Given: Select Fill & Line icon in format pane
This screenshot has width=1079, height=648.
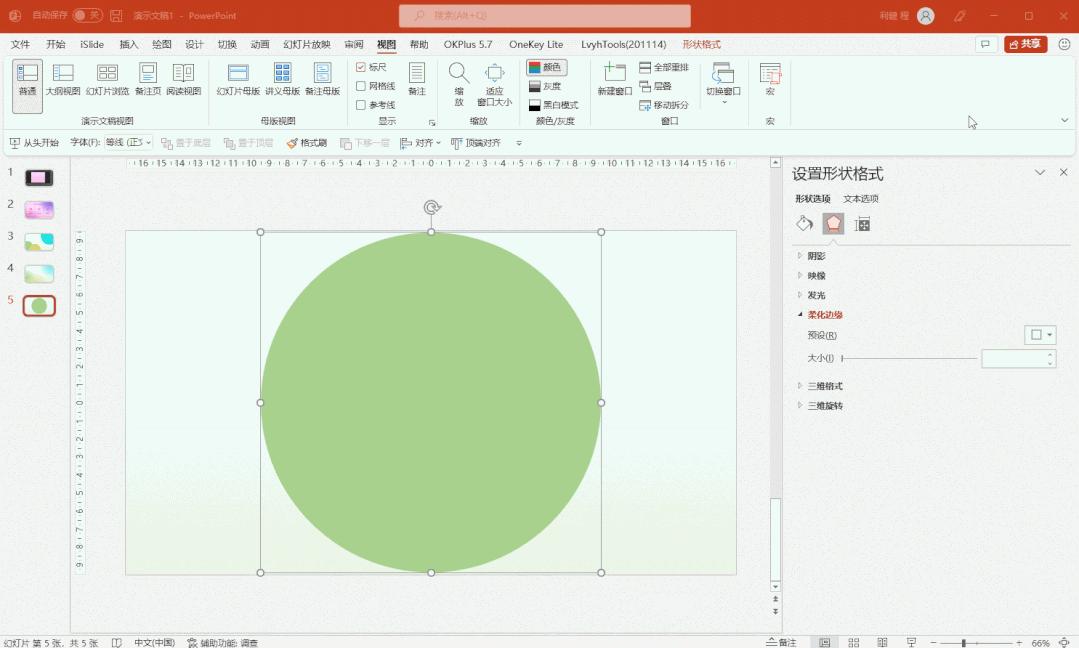Looking at the screenshot, I should pos(805,224).
